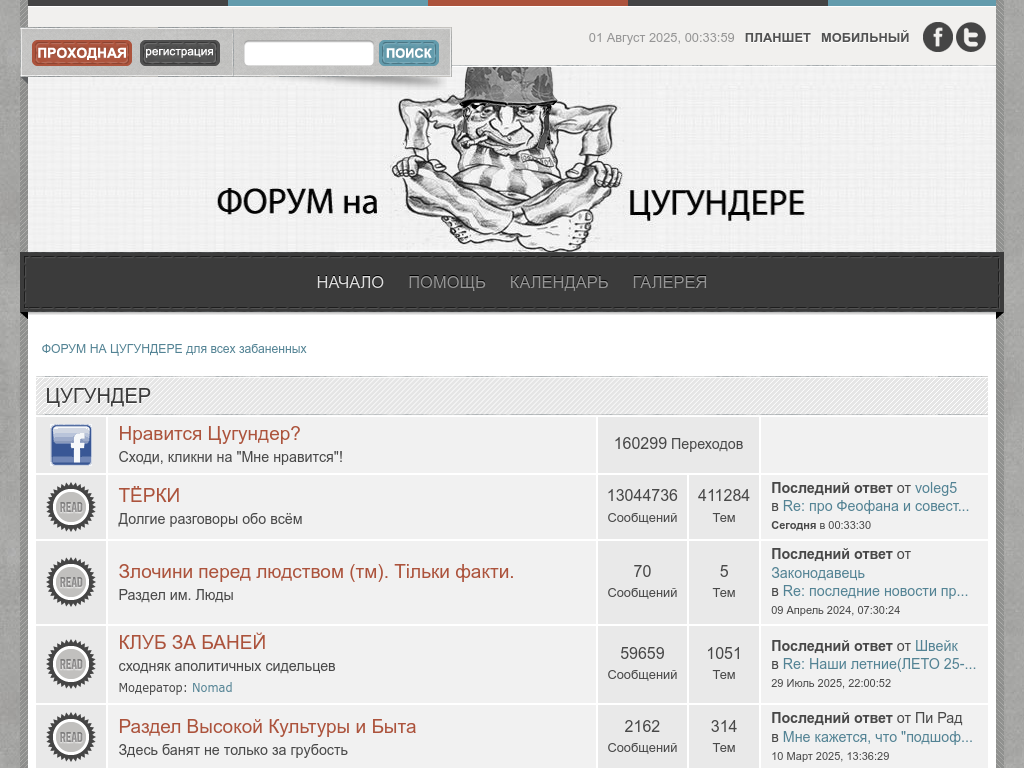Click the READ badge beside Злочини перед людством
Viewport: 1024px width, 768px height.
click(x=71, y=582)
